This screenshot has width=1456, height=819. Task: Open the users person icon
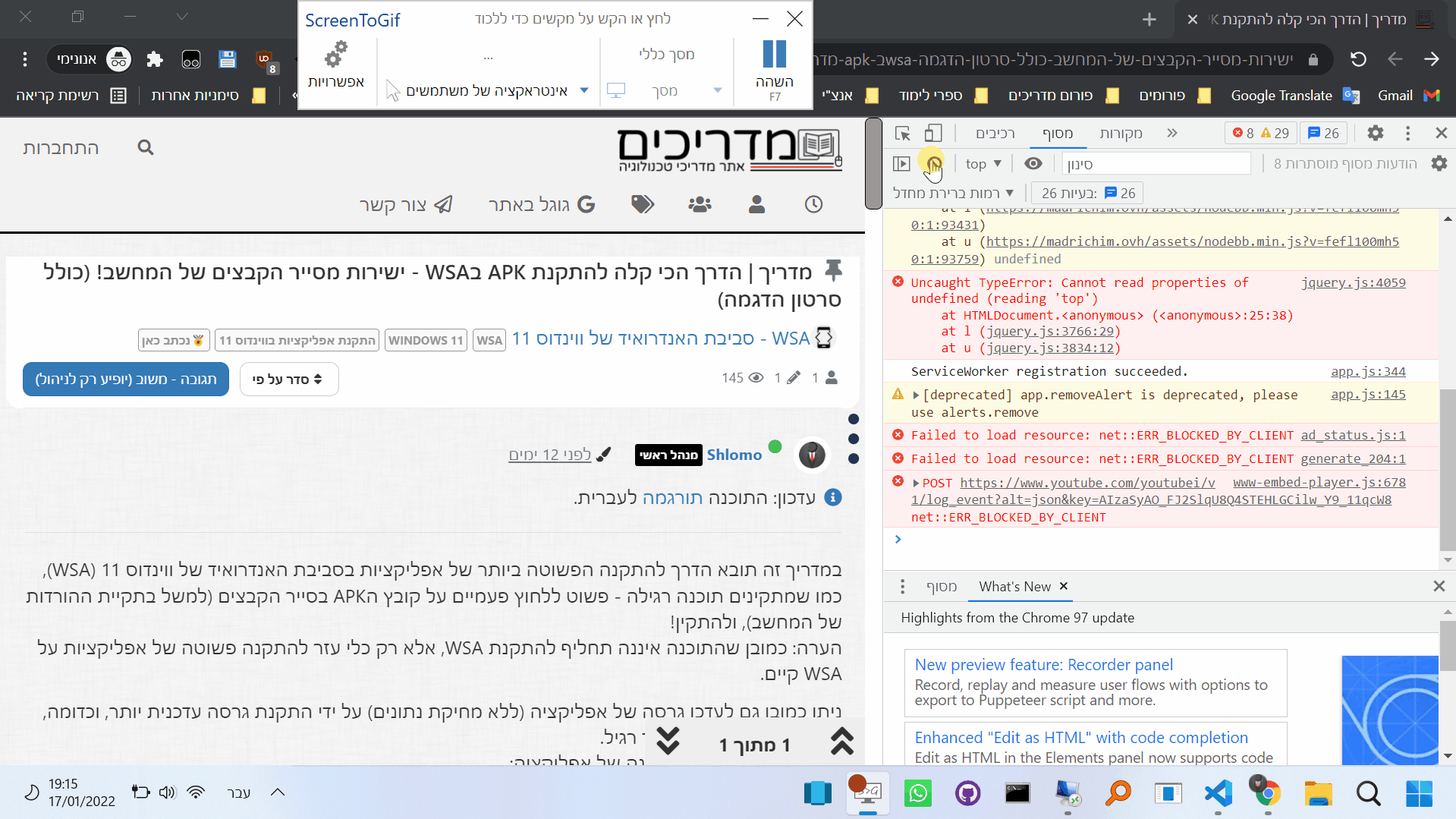click(756, 203)
